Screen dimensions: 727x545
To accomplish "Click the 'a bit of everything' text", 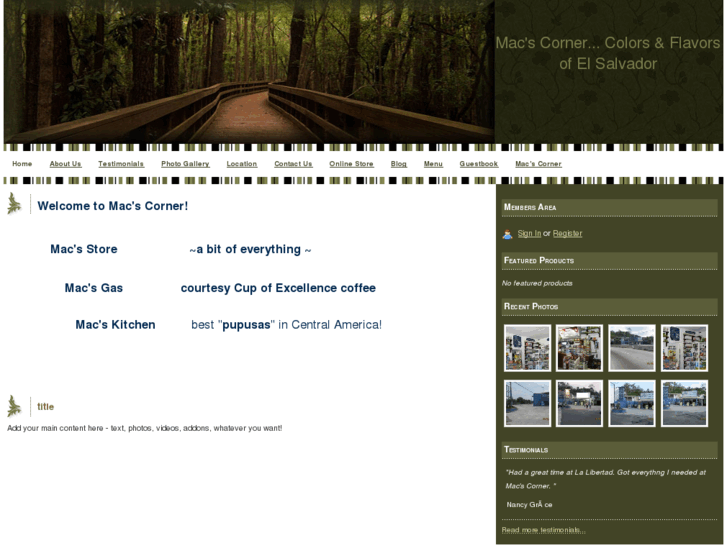I will tap(250, 250).
